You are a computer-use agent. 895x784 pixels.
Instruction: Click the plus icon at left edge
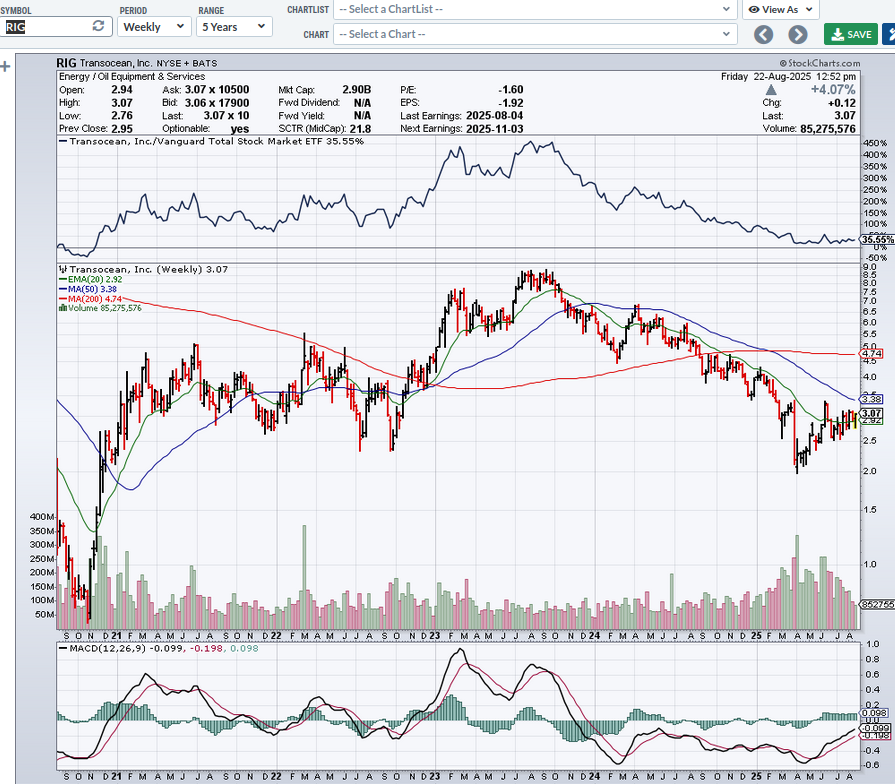coord(5,67)
